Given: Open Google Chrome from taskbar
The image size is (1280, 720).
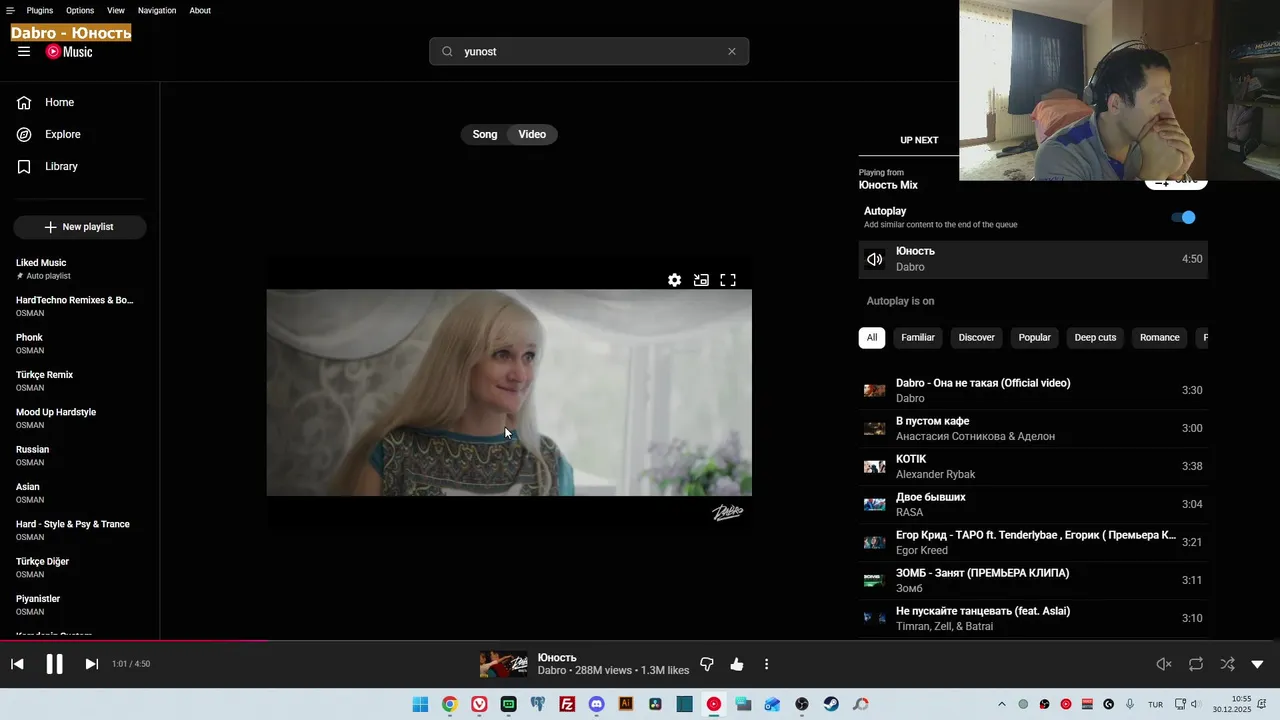Looking at the screenshot, I should click(x=450, y=704).
